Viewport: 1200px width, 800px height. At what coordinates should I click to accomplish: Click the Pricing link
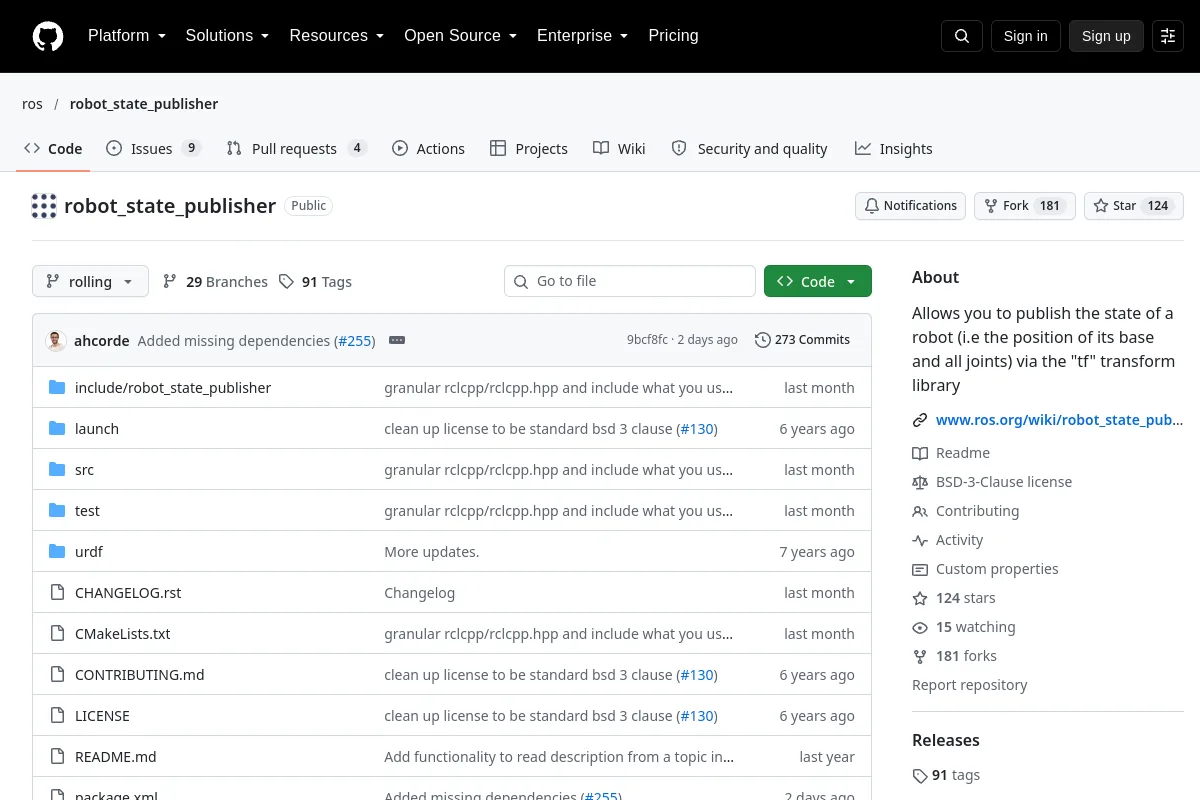[673, 36]
